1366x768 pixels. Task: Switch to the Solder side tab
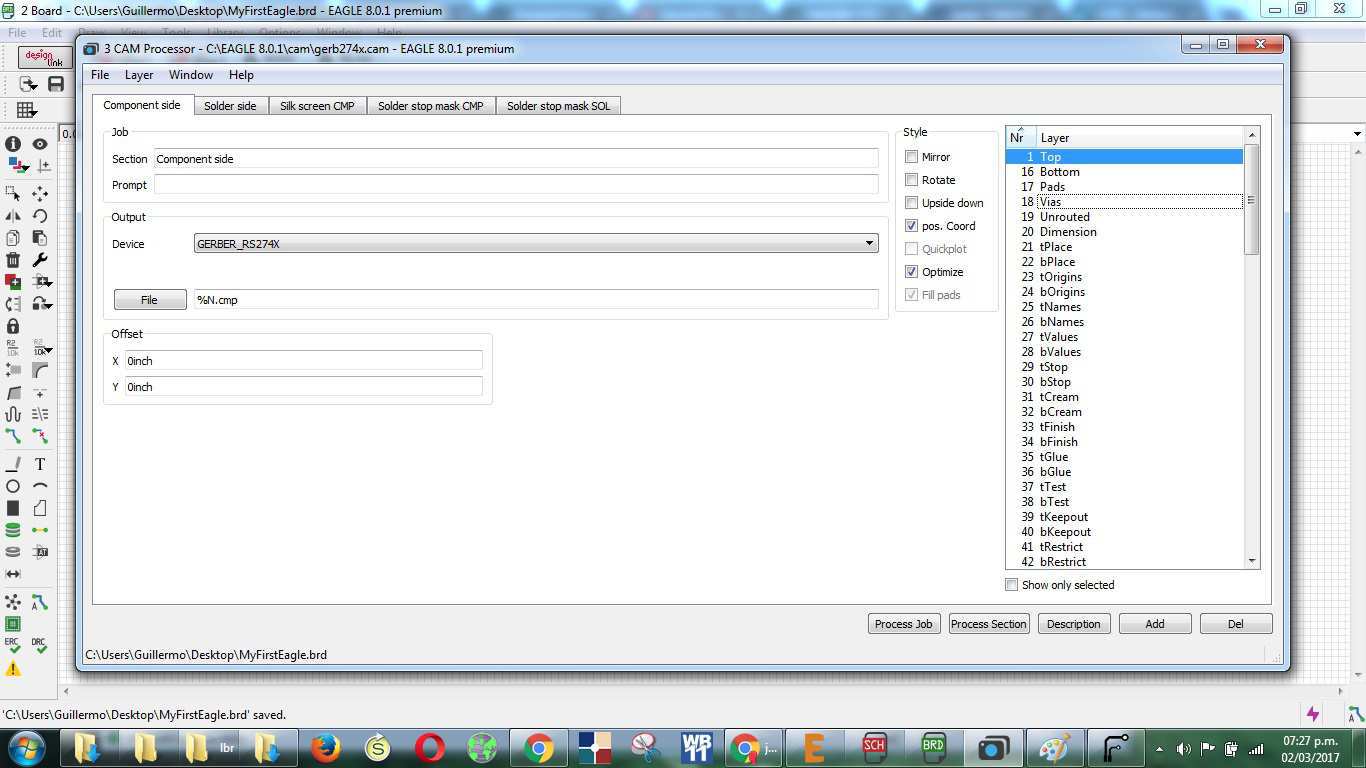(230, 106)
